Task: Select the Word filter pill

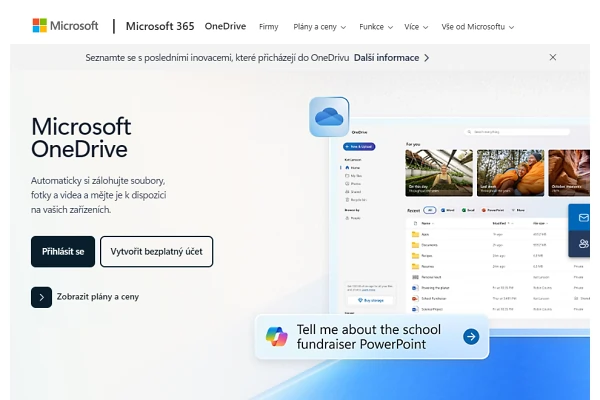Action: point(448,210)
